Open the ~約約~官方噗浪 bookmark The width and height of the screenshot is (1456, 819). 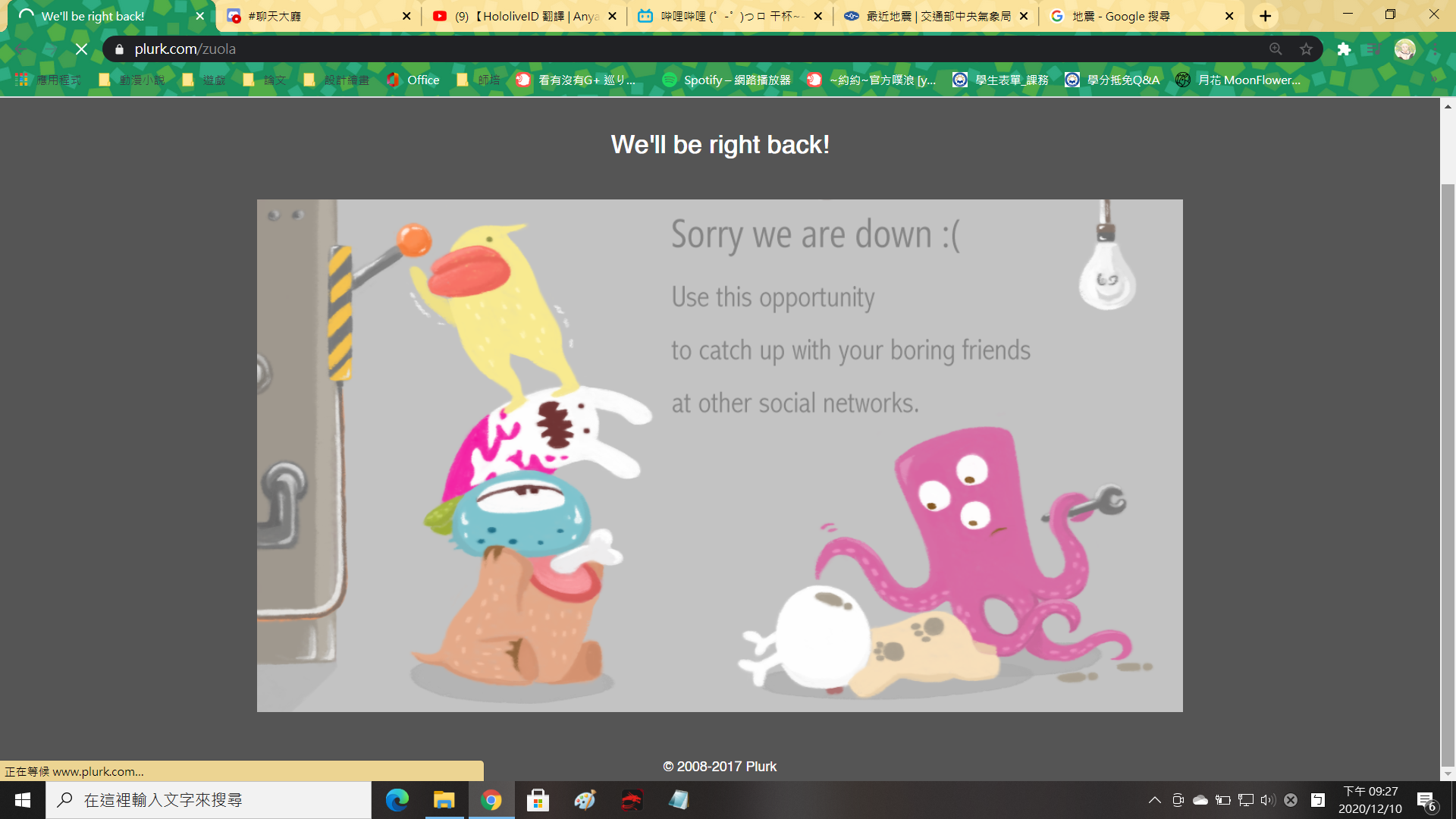871,80
